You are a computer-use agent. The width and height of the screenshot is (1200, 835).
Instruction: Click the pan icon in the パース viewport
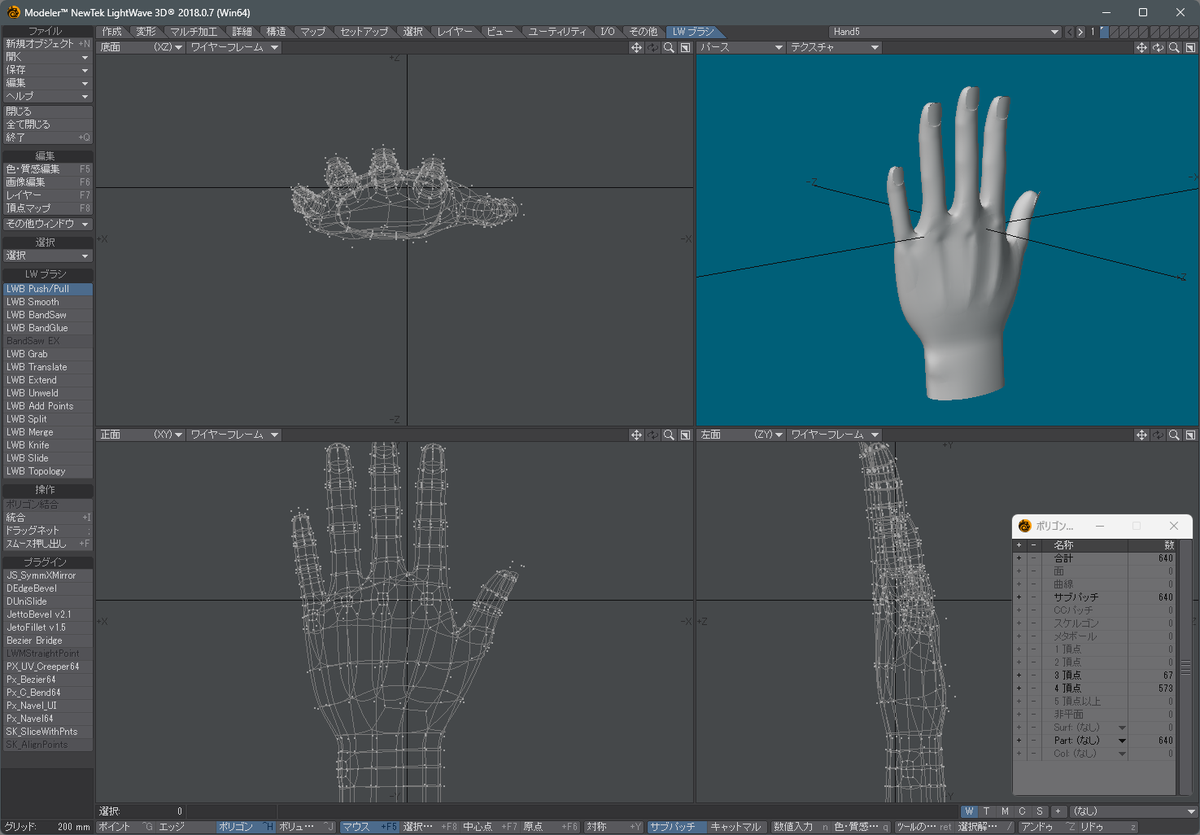point(1142,48)
